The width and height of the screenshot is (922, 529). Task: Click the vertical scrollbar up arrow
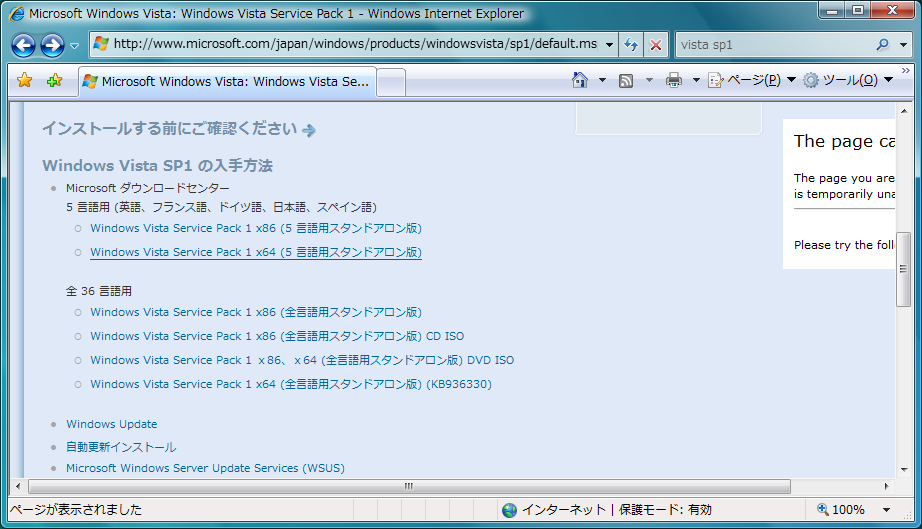[904, 111]
